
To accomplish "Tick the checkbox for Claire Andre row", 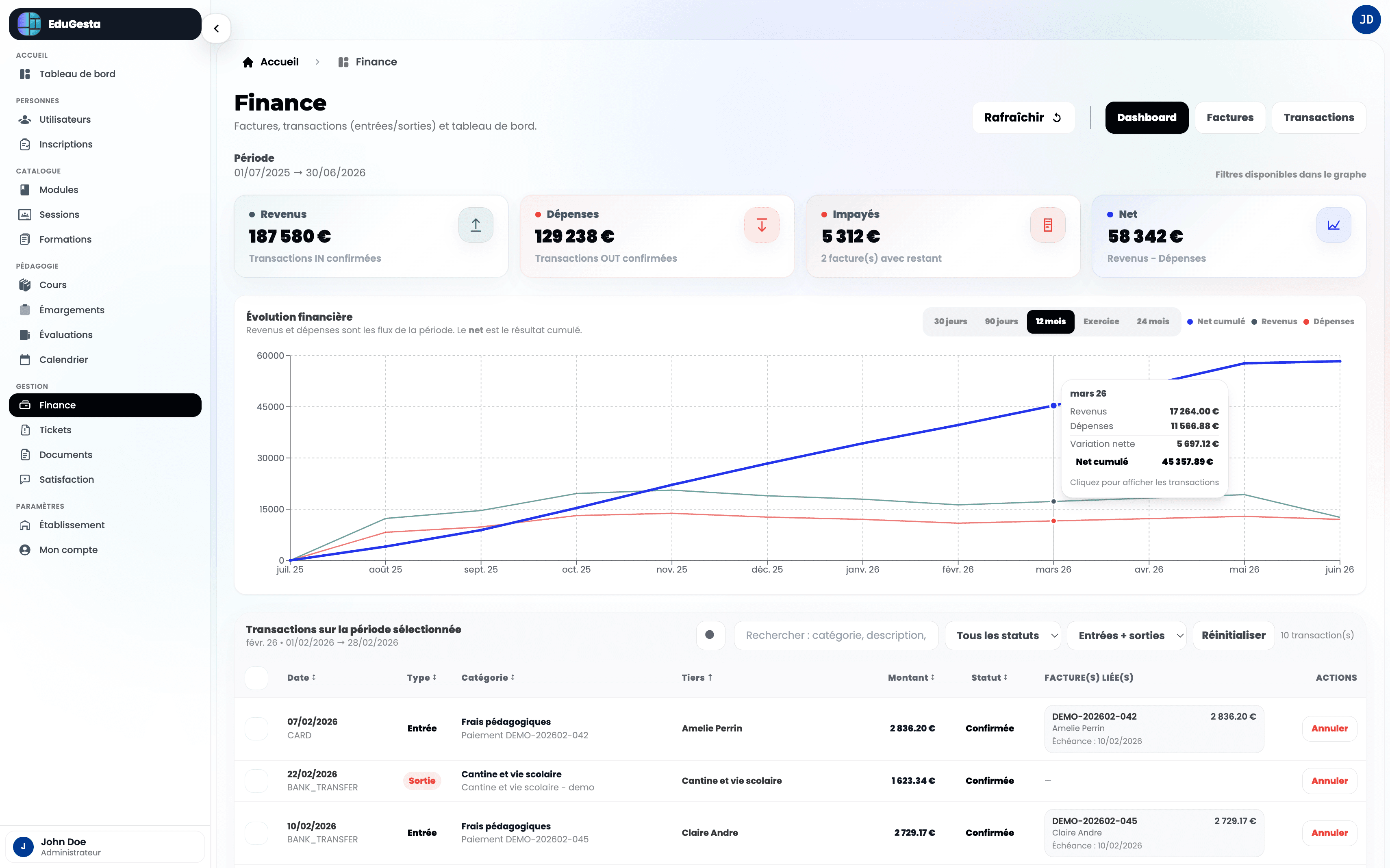I will [256, 833].
